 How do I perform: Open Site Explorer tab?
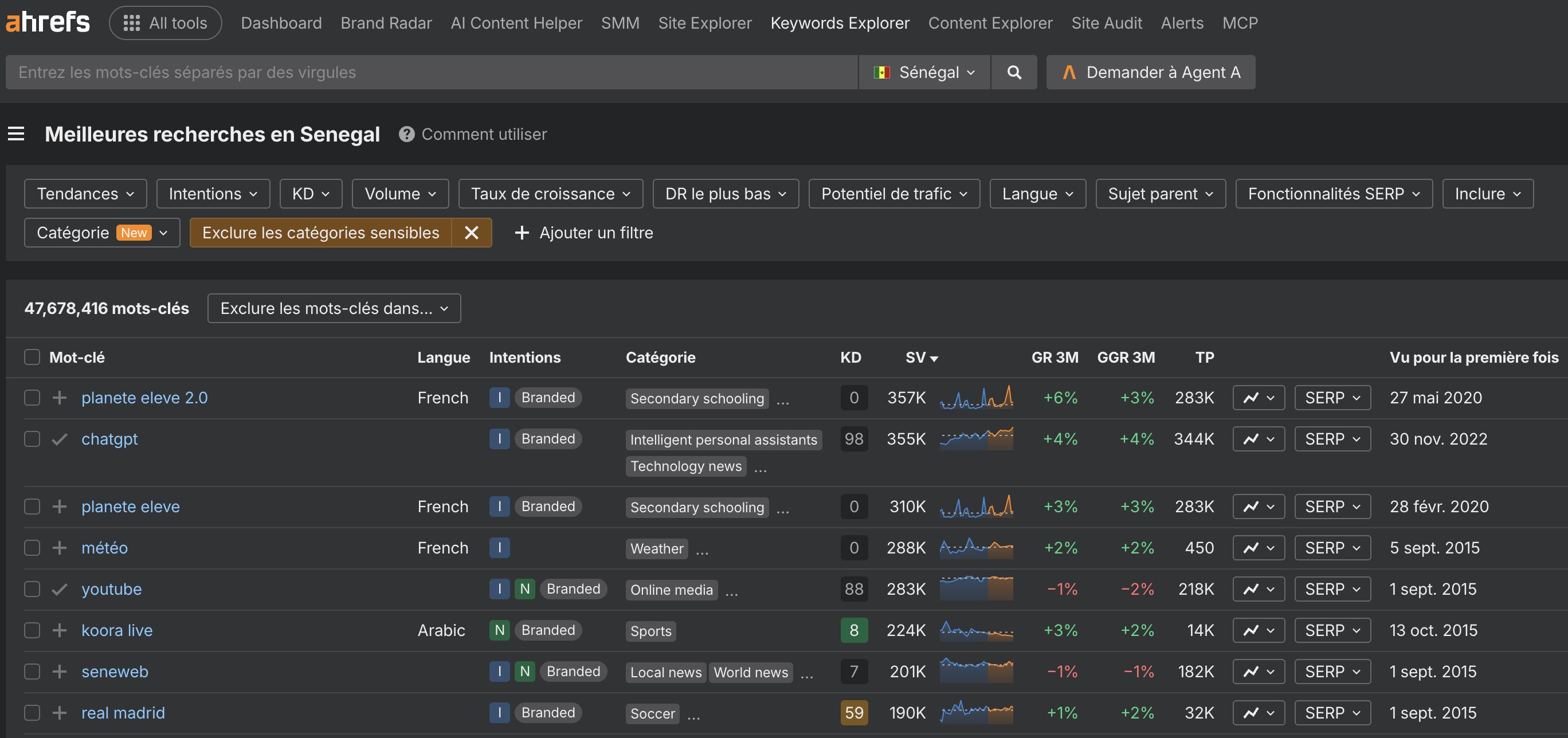tap(705, 23)
